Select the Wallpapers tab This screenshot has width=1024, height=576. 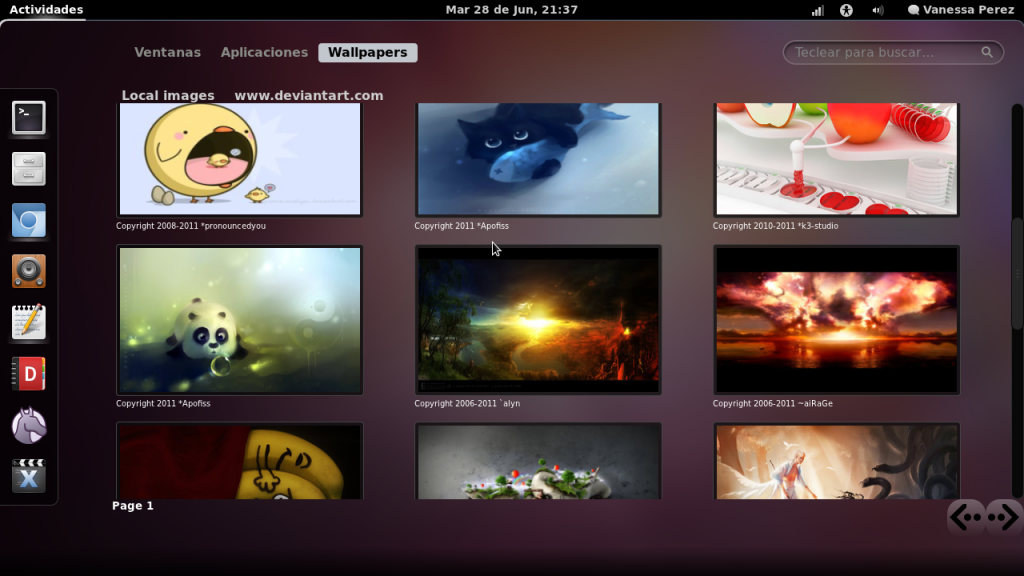point(368,52)
